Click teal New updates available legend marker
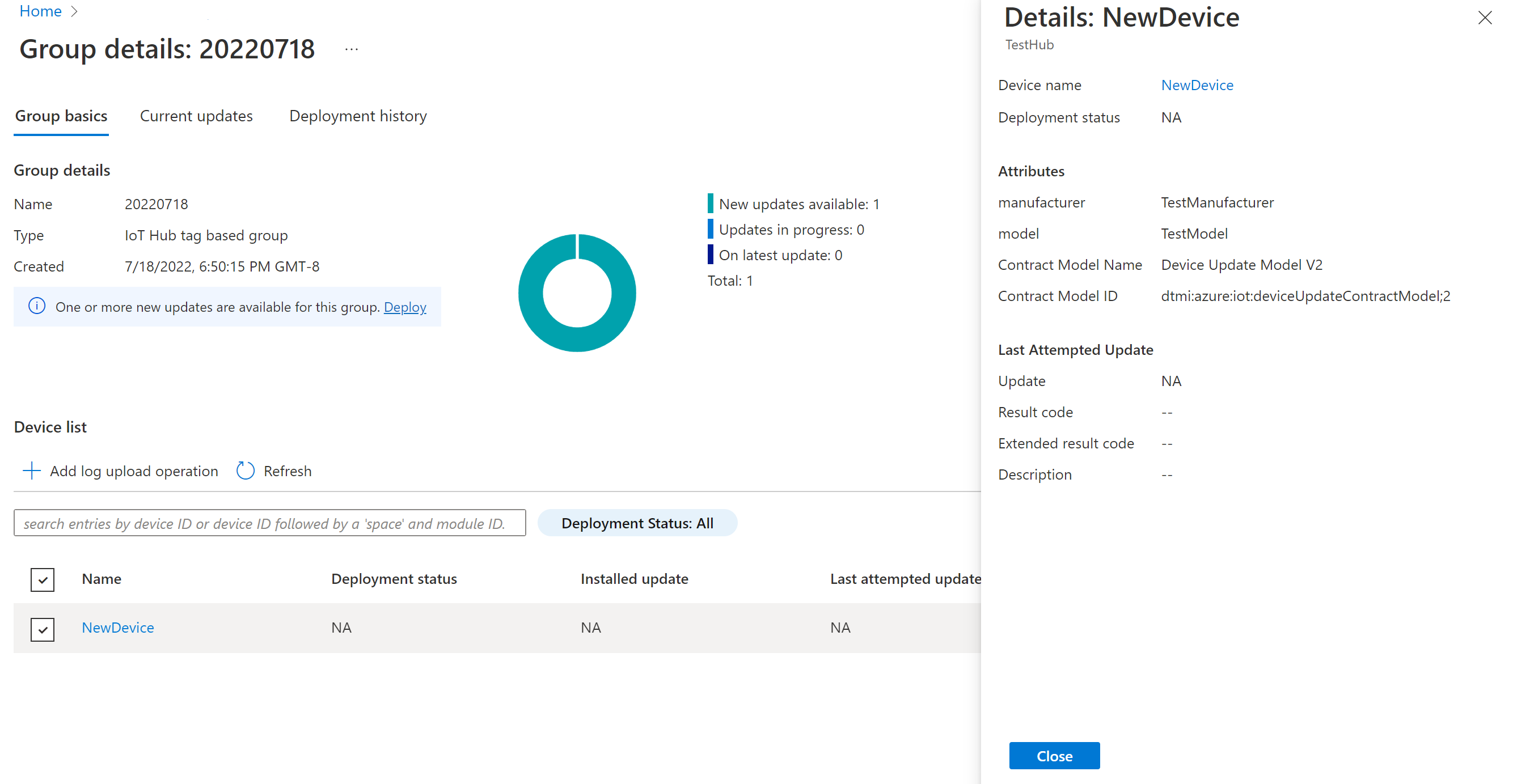The width and height of the screenshot is (1513, 784). pyautogui.click(x=710, y=204)
